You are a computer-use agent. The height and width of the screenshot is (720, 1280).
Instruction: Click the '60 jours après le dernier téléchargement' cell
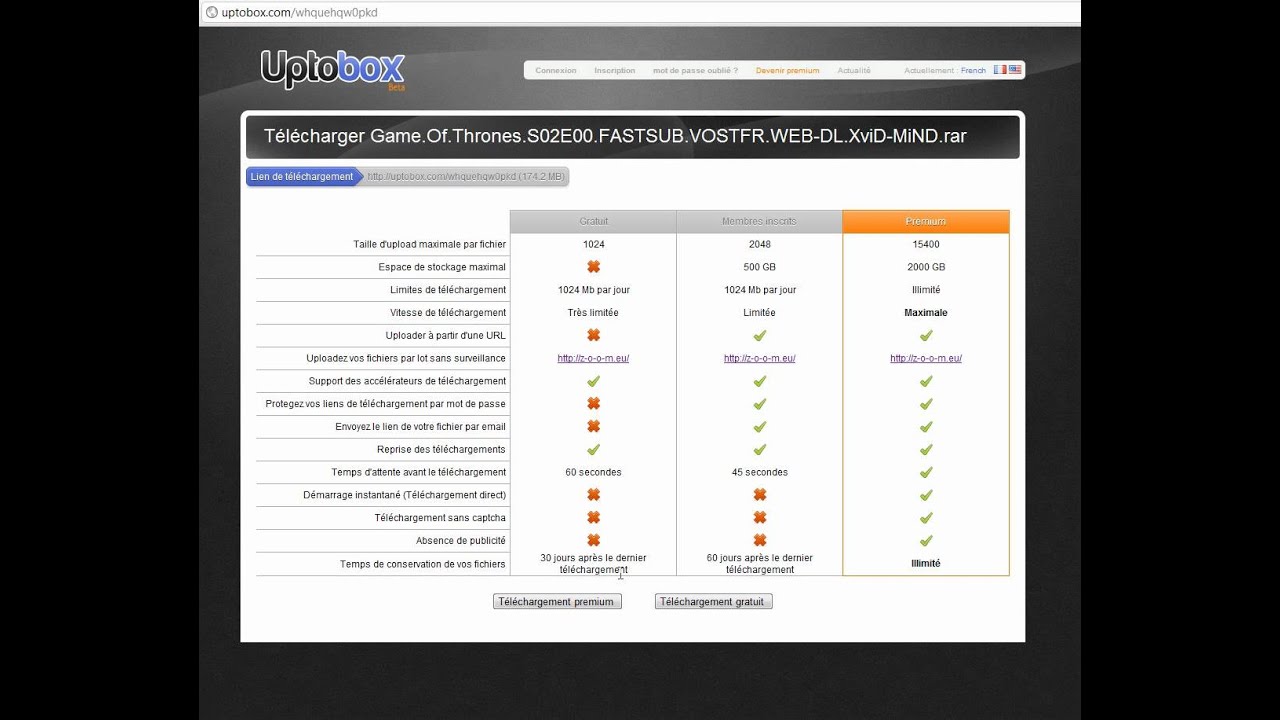pyautogui.click(x=759, y=564)
